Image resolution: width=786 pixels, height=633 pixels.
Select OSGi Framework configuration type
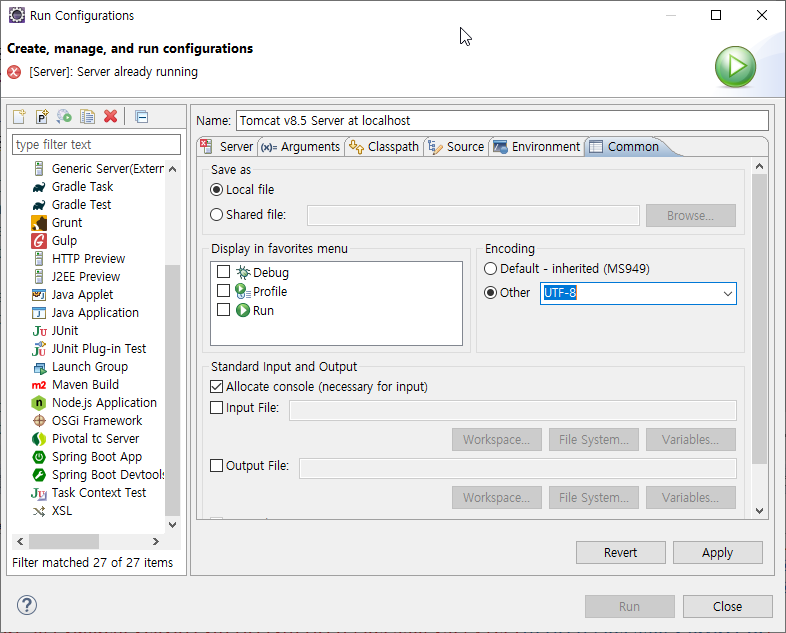(97, 421)
